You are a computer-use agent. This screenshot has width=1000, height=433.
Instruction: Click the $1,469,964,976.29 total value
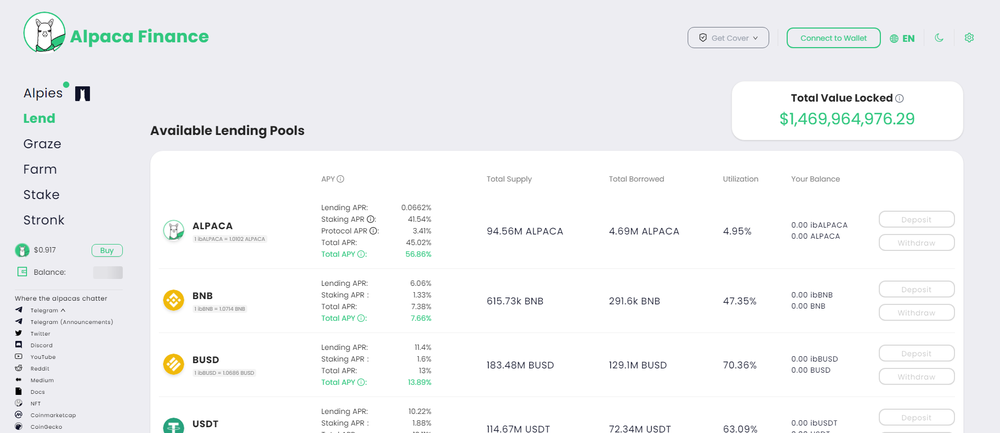coord(847,119)
